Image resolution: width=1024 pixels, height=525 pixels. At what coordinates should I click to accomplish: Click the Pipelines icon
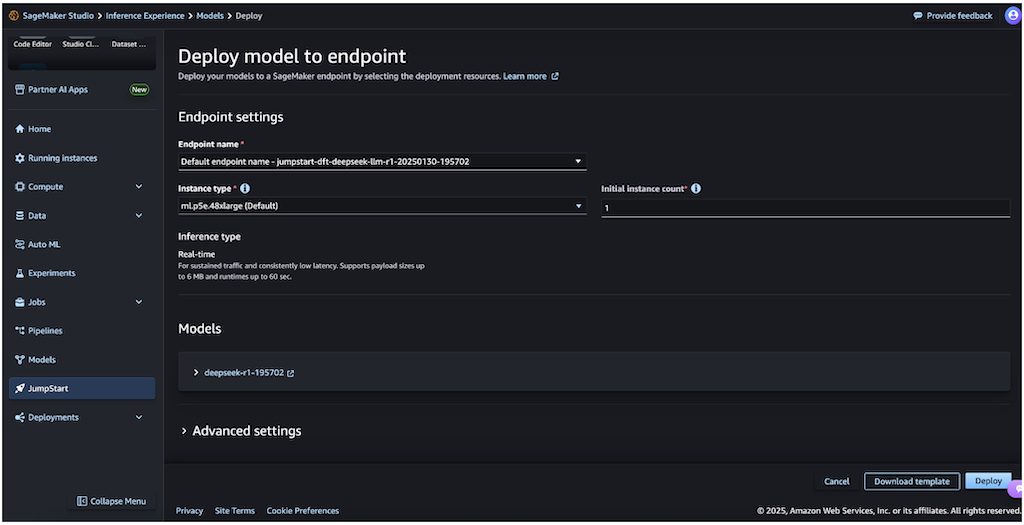(x=20, y=331)
